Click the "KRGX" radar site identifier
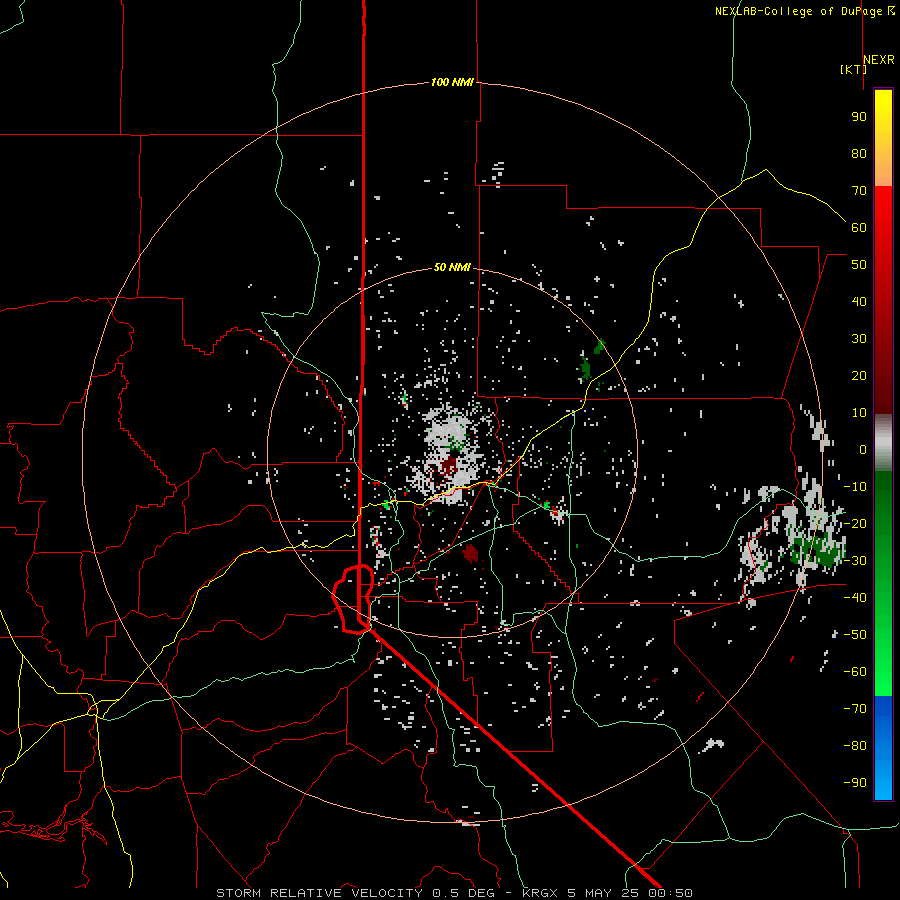The image size is (900, 900). [x=542, y=893]
